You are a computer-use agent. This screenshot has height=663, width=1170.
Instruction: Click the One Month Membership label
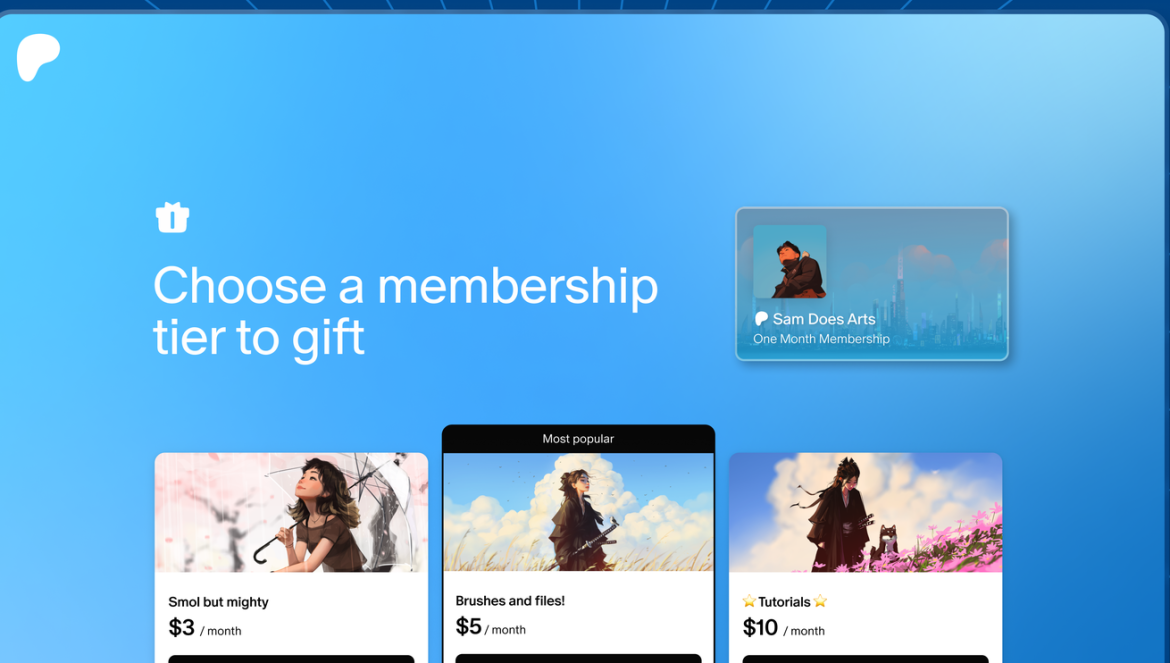(x=821, y=339)
